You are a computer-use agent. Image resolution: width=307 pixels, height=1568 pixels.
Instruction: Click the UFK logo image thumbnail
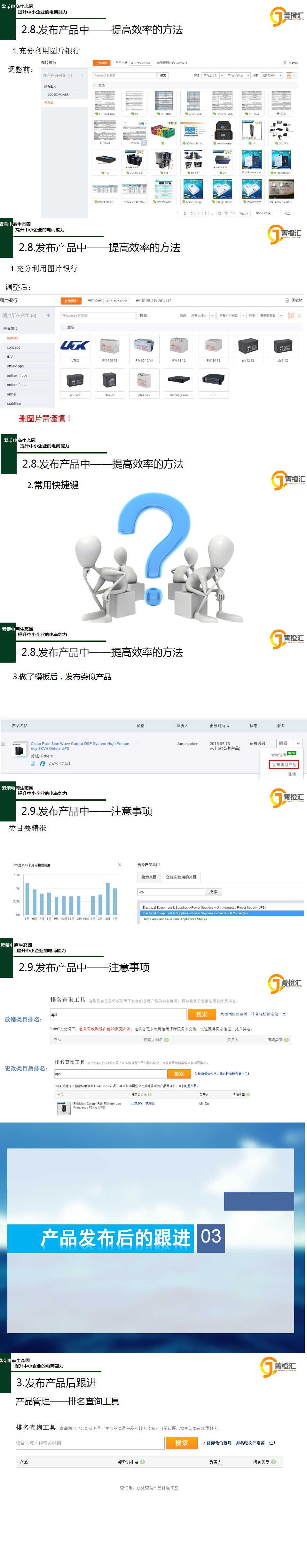75,345
